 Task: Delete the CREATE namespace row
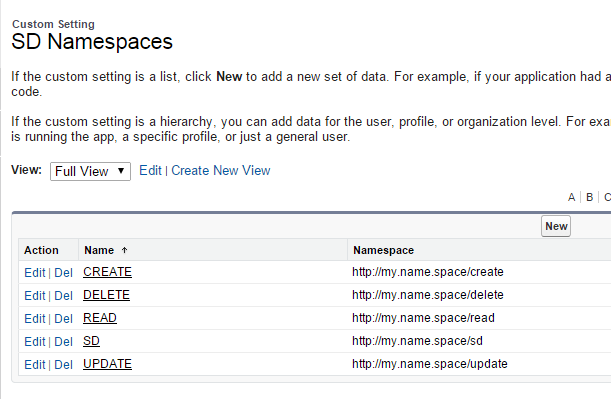coord(64,272)
